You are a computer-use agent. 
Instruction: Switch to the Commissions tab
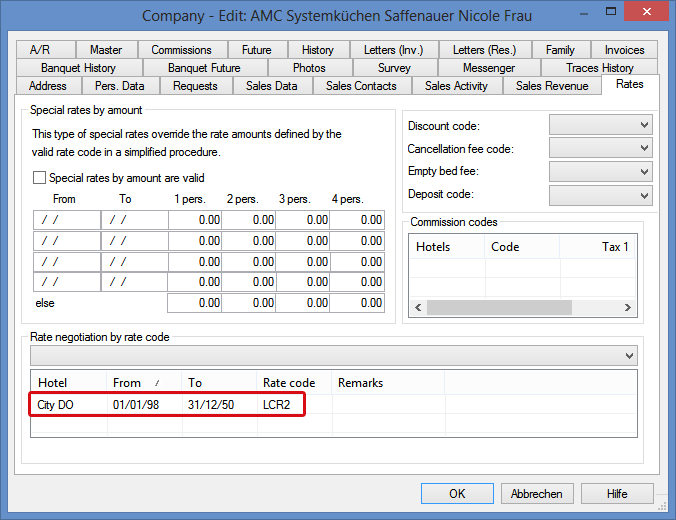tap(182, 50)
